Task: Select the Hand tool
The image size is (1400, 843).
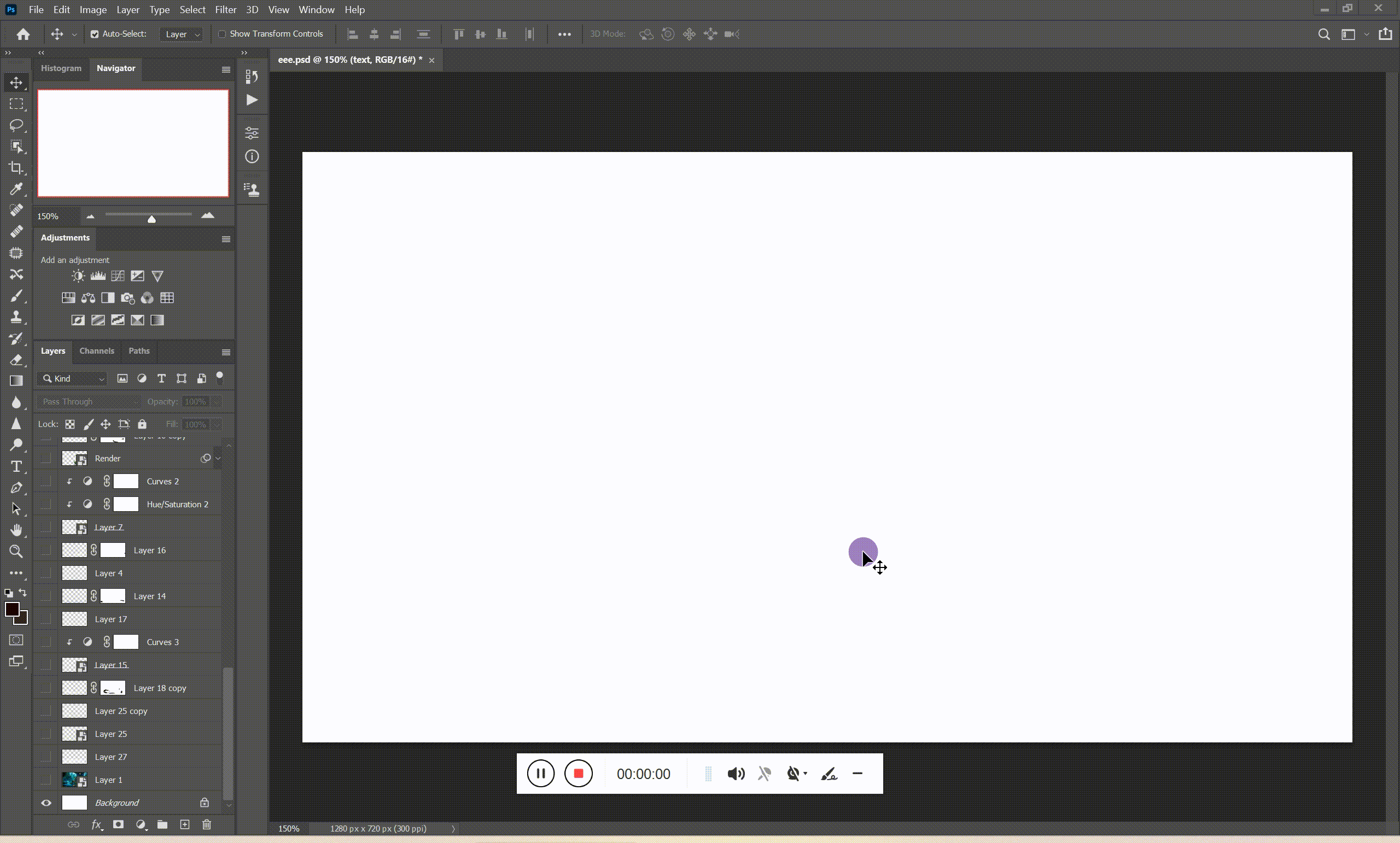Action: (x=16, y=530)
